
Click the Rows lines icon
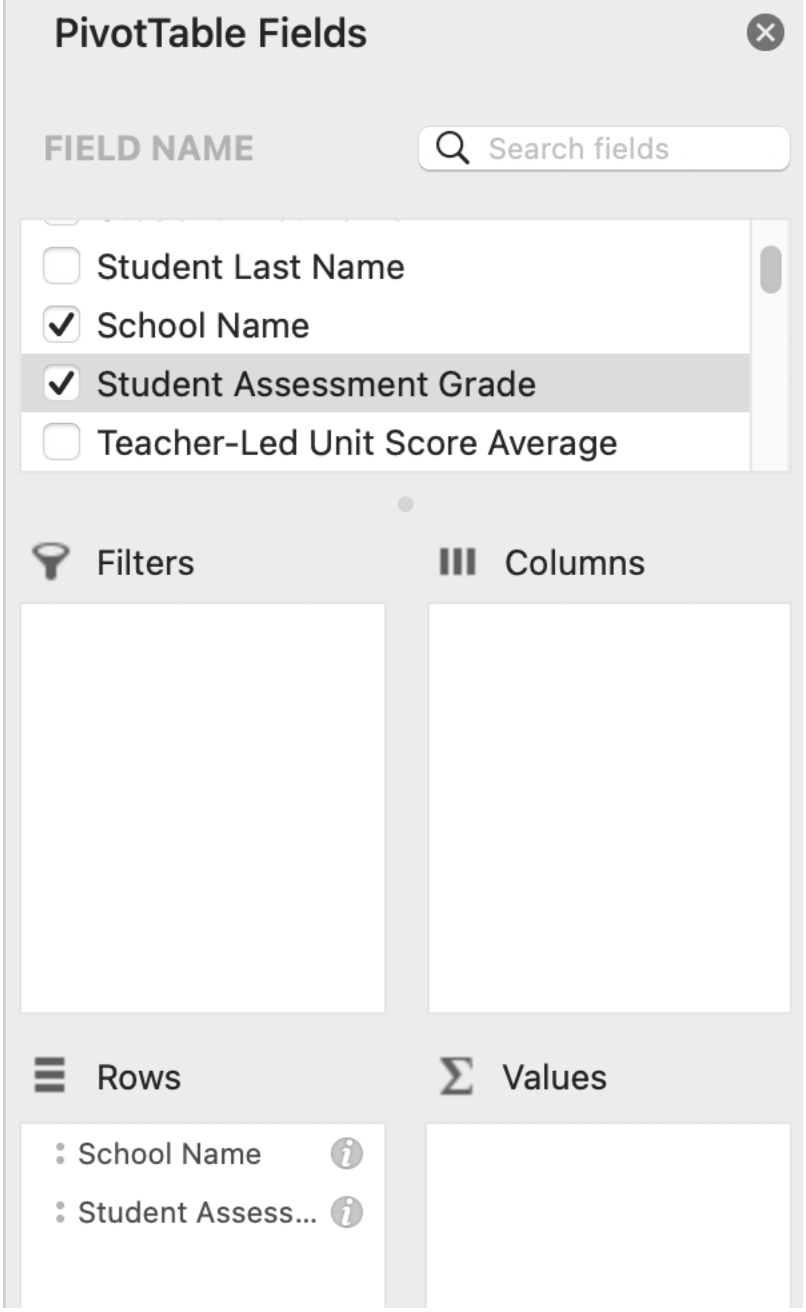click(50, 1077)
